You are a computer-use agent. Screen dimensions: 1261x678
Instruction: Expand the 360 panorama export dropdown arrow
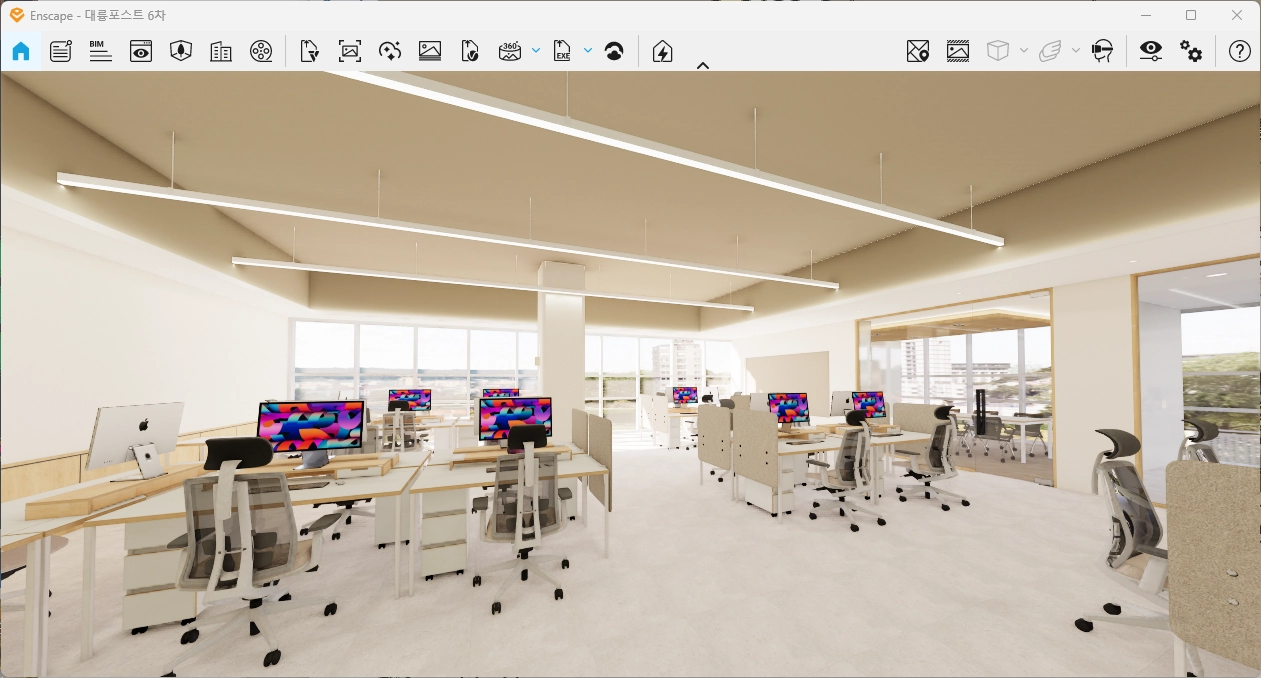[x=536, y=50]
